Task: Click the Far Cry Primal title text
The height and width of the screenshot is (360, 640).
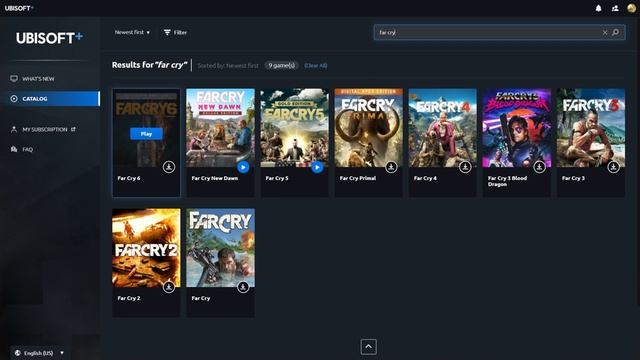Action: coord(358,178)
